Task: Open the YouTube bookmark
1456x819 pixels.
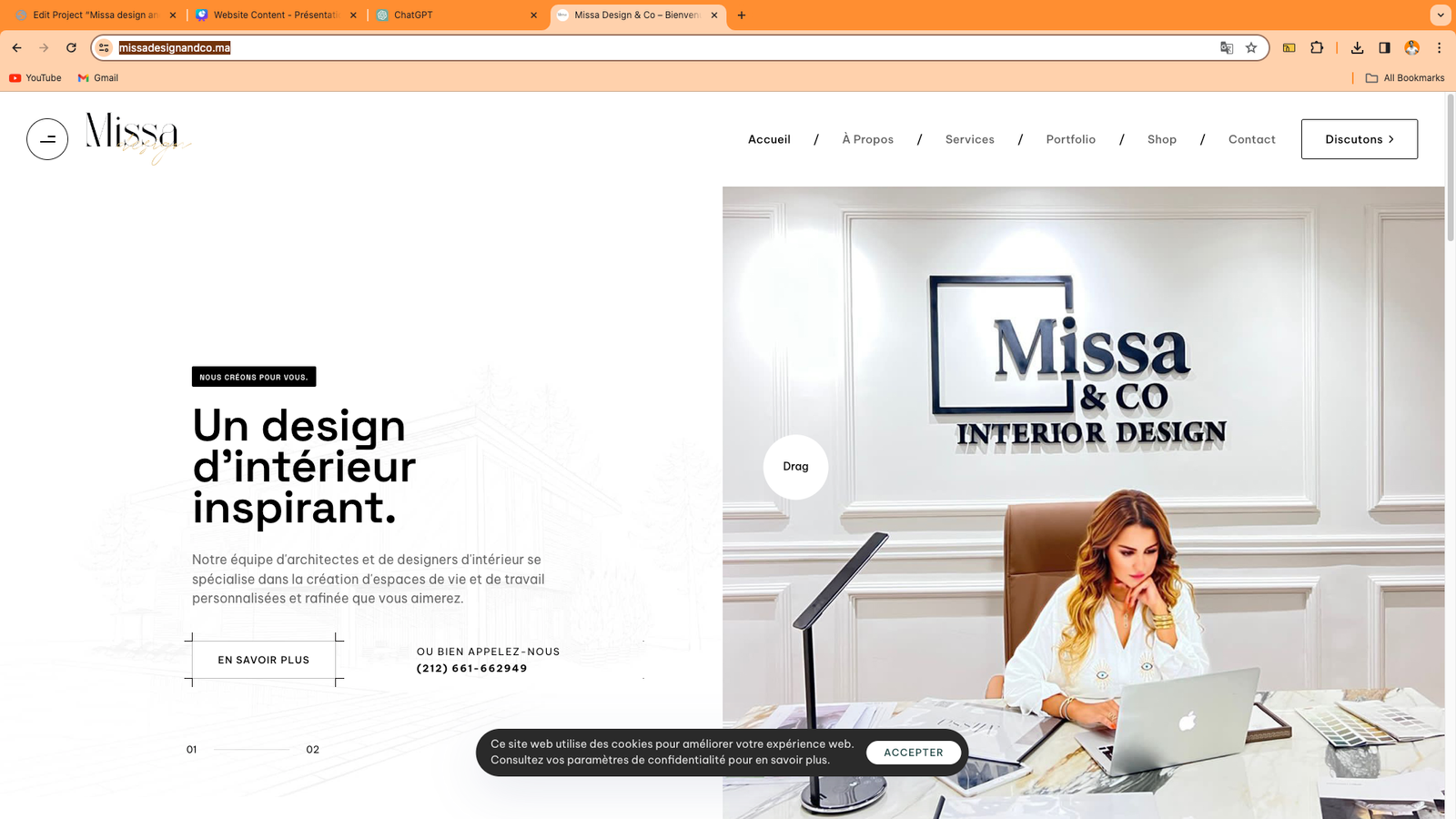Action: (x=35, y=78)
